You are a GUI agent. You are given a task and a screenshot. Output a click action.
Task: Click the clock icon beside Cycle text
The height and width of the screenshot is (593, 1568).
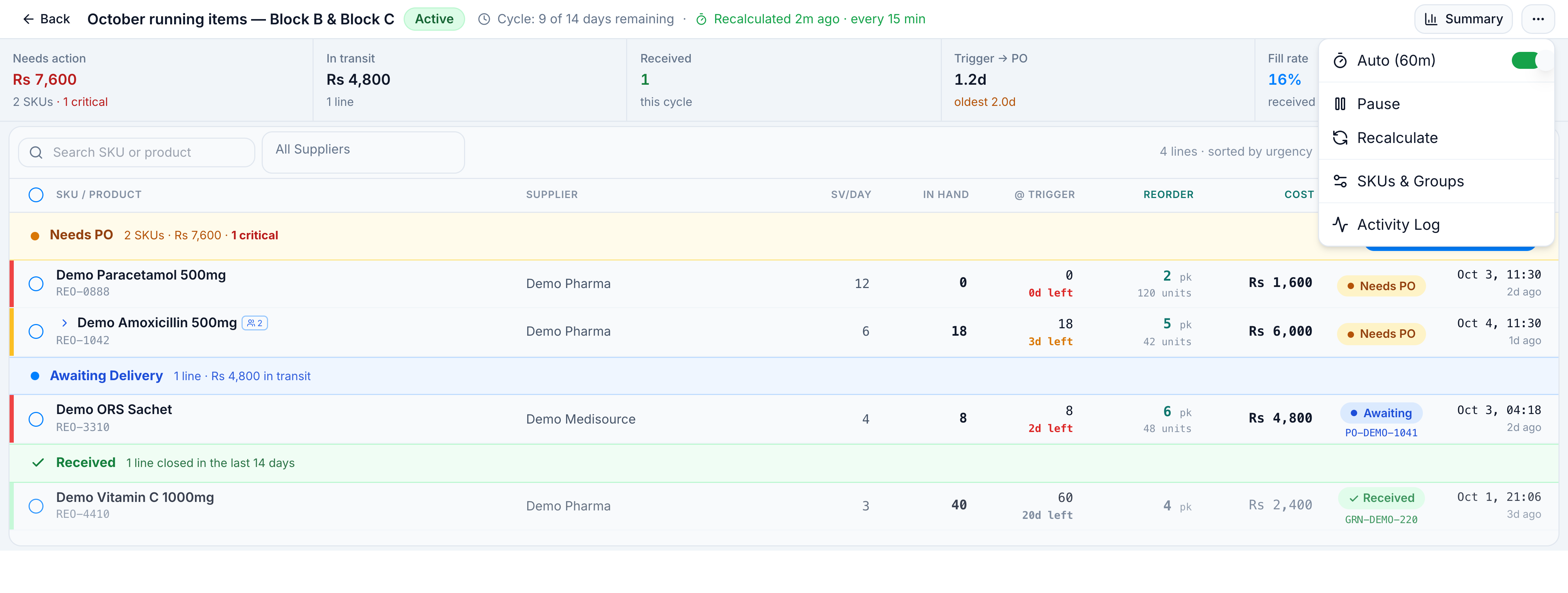pyautogui.click(x=484, y=19)
